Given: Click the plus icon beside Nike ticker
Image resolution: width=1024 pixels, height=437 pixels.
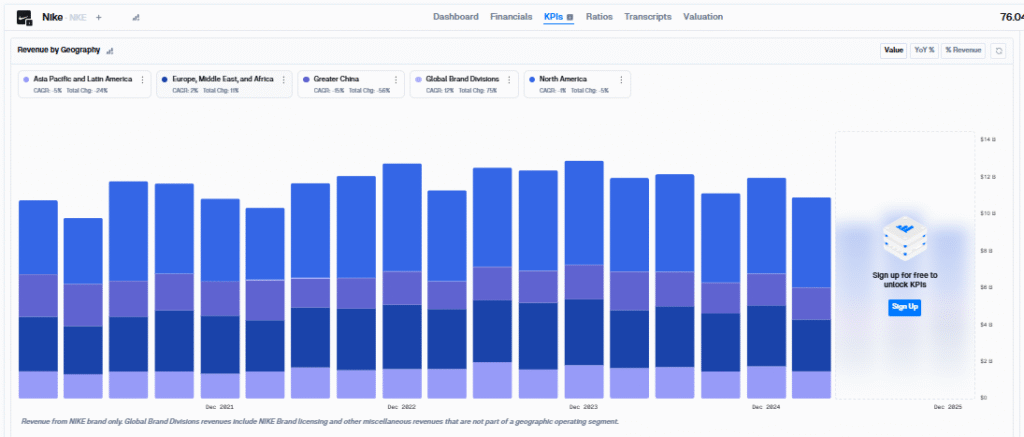Looking at the screenshot, I should (99, 18).
